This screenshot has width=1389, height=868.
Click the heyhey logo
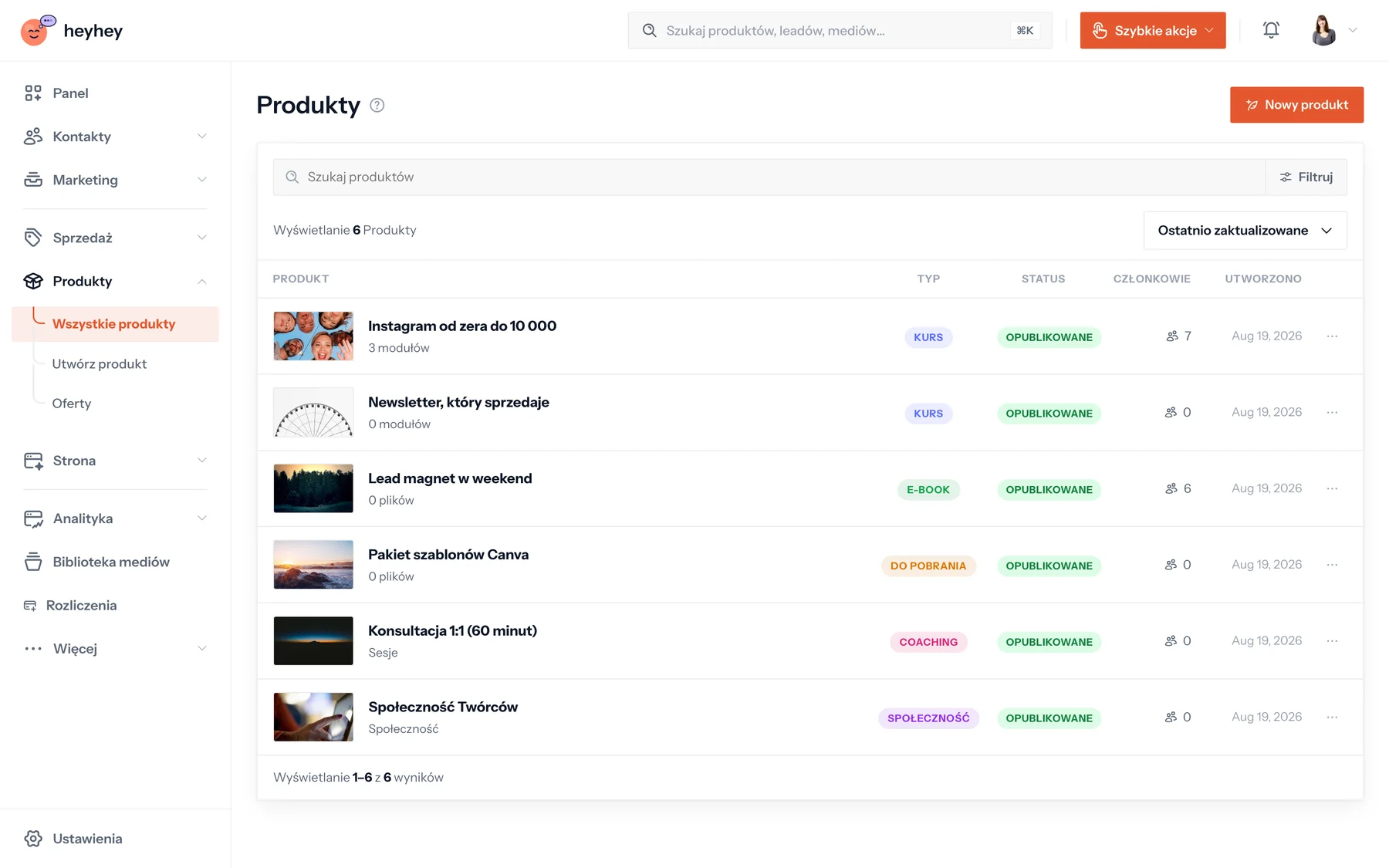(x=71, y=30)
